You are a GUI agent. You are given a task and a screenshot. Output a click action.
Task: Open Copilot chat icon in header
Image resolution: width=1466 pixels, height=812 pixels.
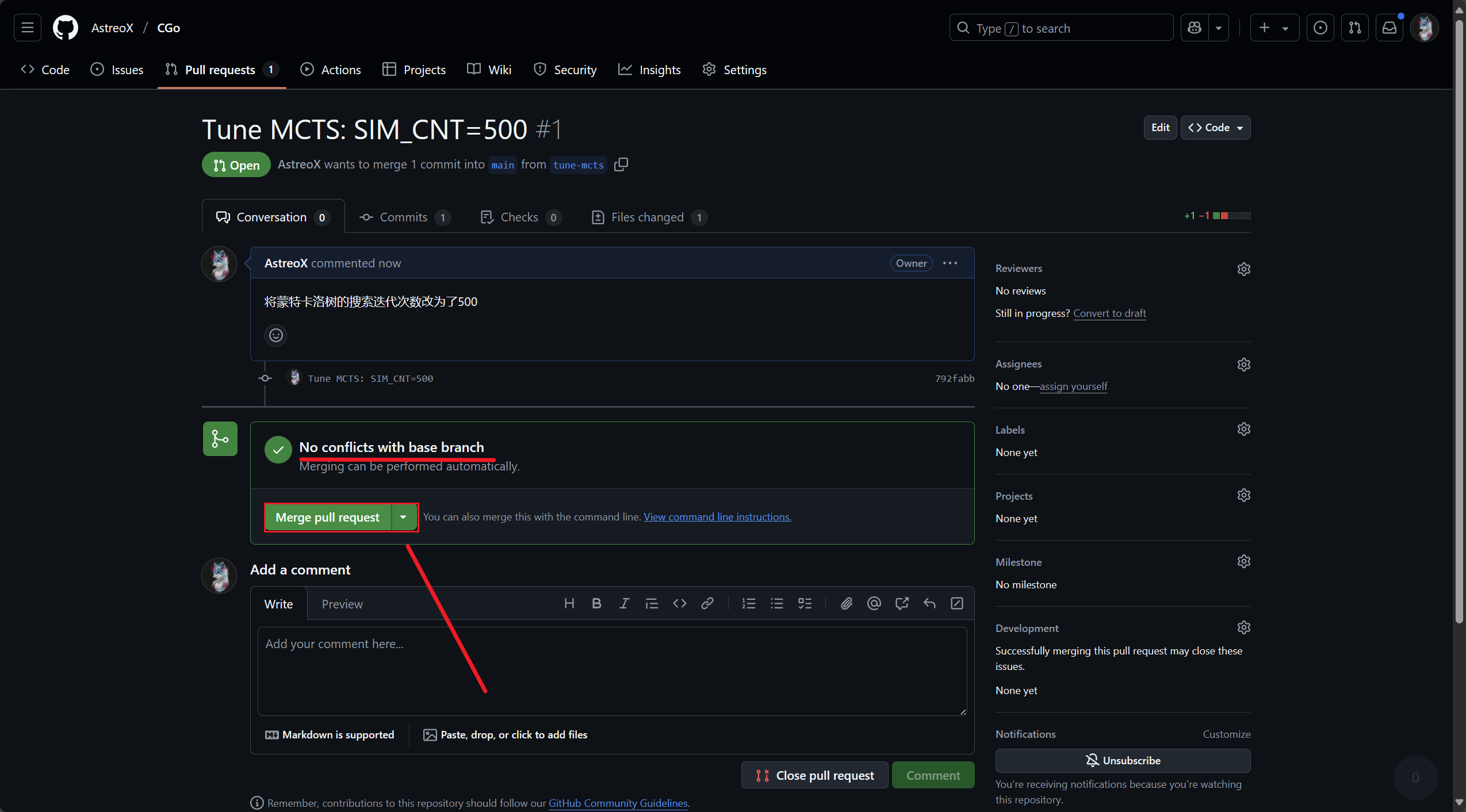[x=1195, y=28]
